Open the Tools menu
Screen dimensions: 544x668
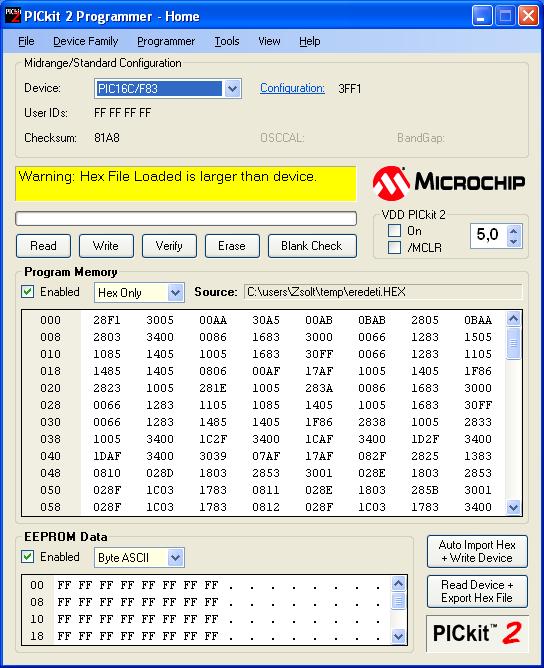click(x=227, y=41)
